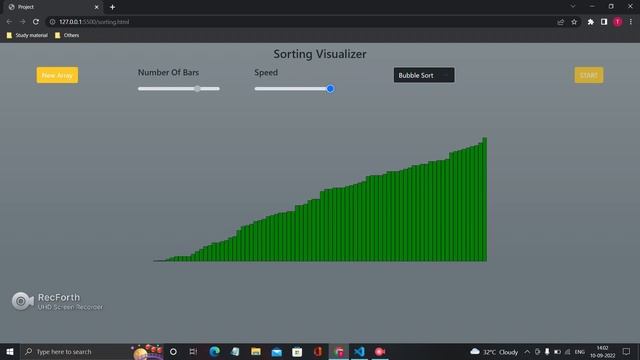Open Chrome three-dot menu
Viewport: 640px width, 360px height.
point(631,22)
